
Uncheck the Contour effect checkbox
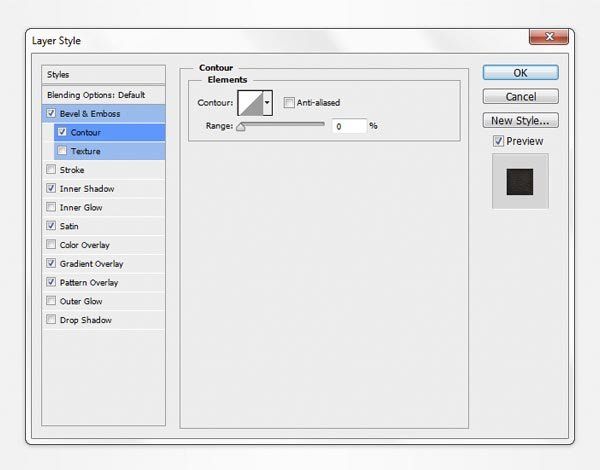(62, 132)
